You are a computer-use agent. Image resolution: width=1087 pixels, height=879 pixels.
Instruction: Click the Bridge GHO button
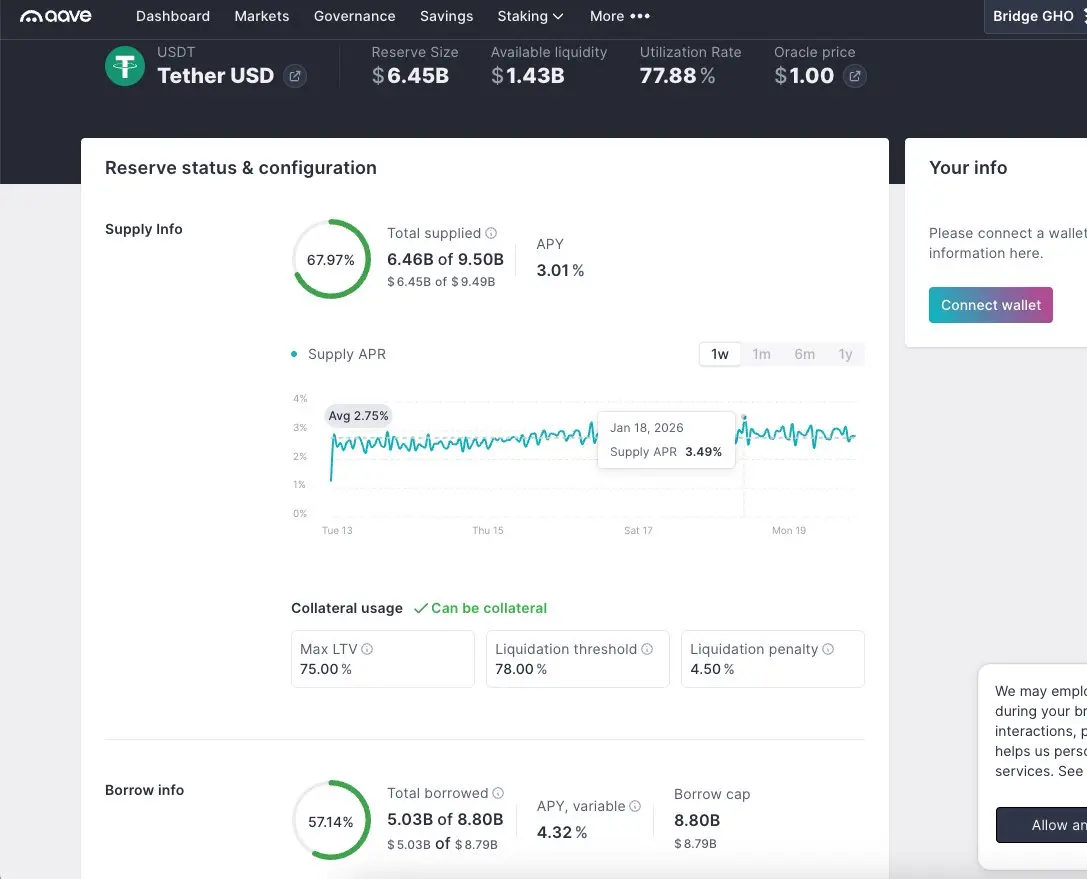pos(1036,16)
